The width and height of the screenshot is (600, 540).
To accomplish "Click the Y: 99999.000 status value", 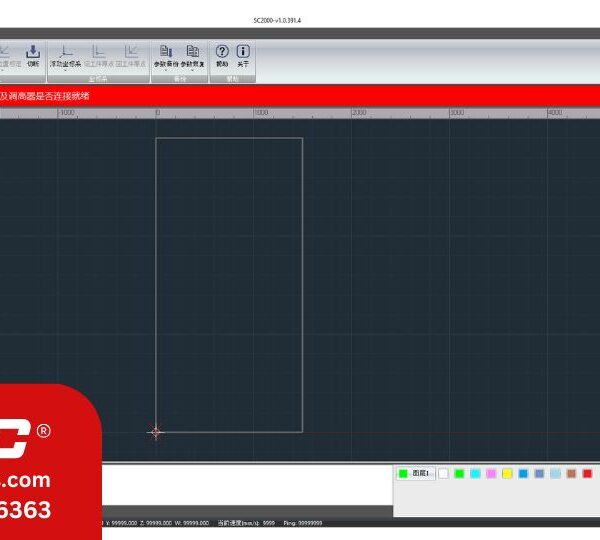I will (x=121, y=523).
